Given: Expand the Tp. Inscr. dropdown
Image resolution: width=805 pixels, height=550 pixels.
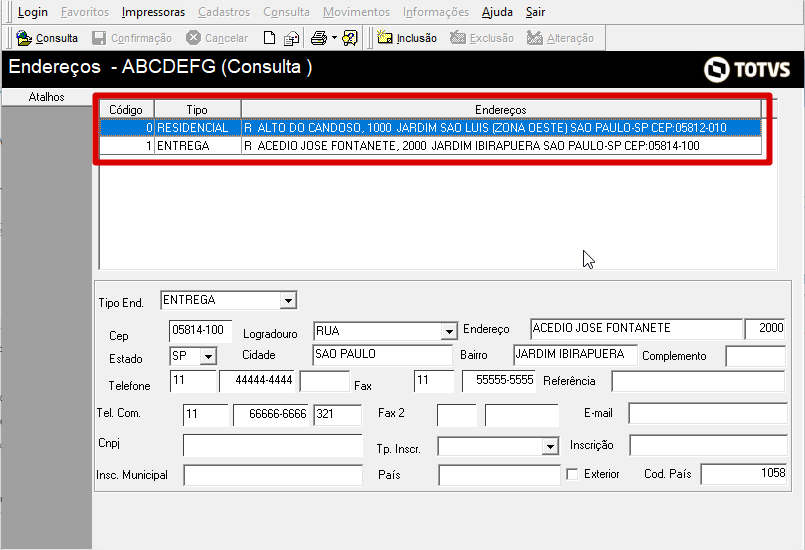Looking at the screenshot, I should coord(550,446).
